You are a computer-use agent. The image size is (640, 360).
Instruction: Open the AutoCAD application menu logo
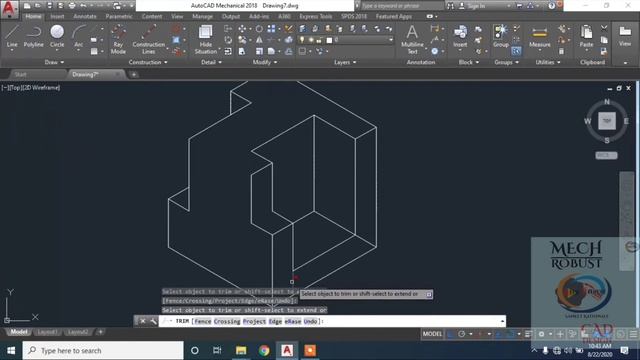9,8
